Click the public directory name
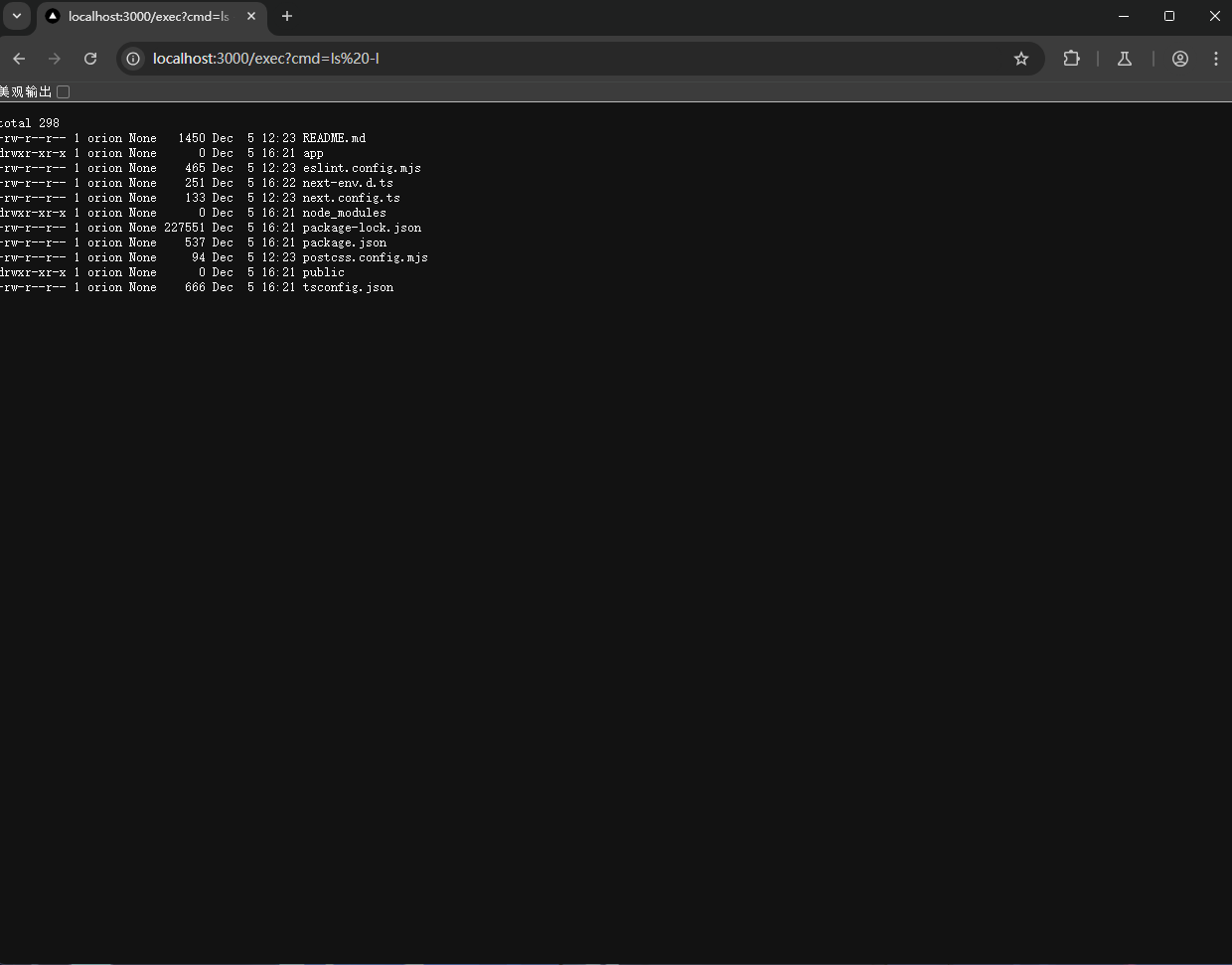 click(x=323, y=272)
